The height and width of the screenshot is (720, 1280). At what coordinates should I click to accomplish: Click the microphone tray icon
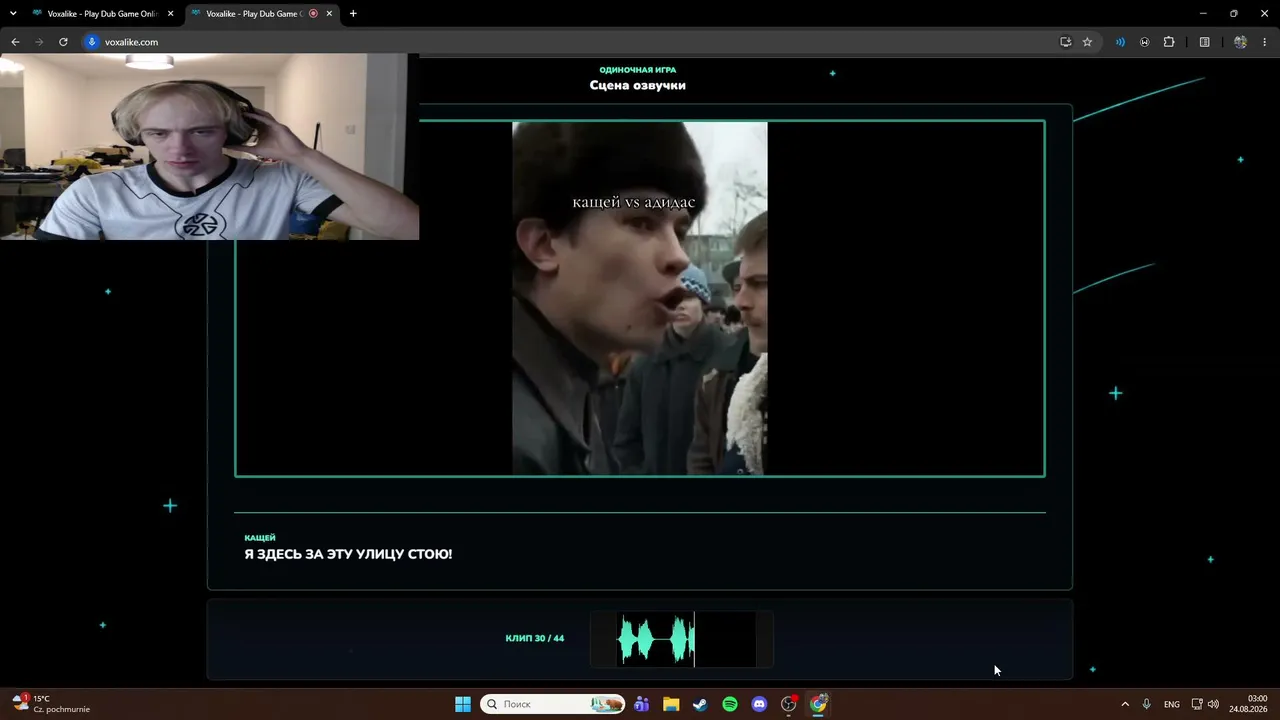pos(1147,704)
